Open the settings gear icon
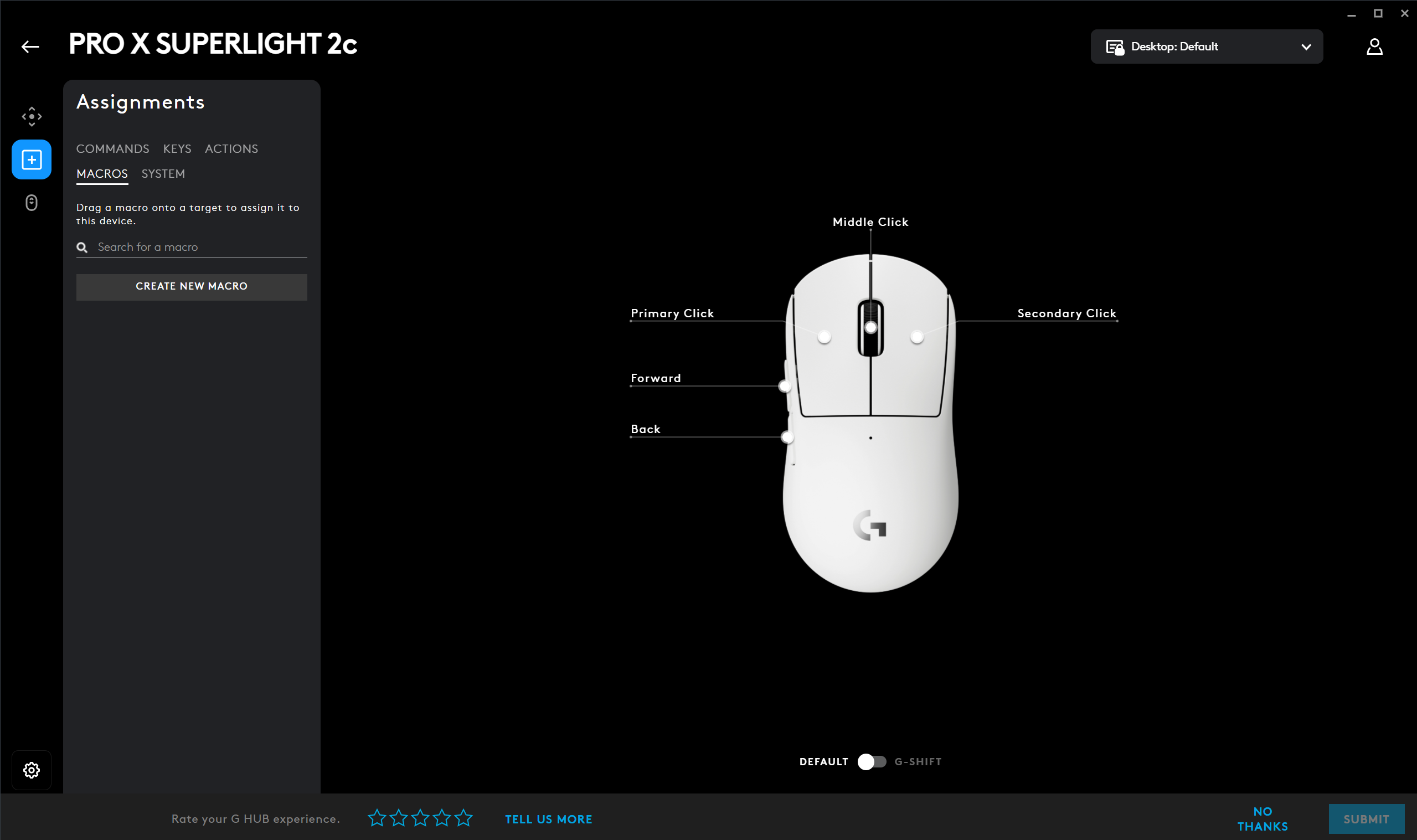 pyautogui.click(x=32, y=770)
